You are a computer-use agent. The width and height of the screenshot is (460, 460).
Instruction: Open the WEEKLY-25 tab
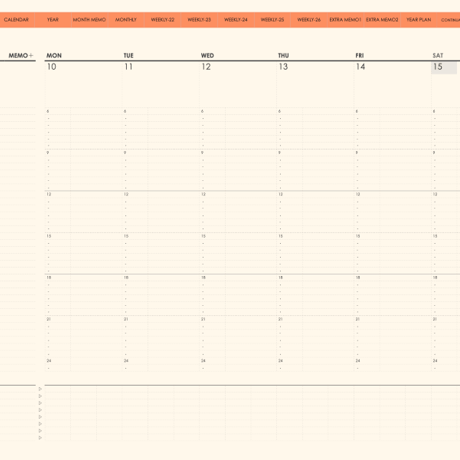(x=272, y=20)
